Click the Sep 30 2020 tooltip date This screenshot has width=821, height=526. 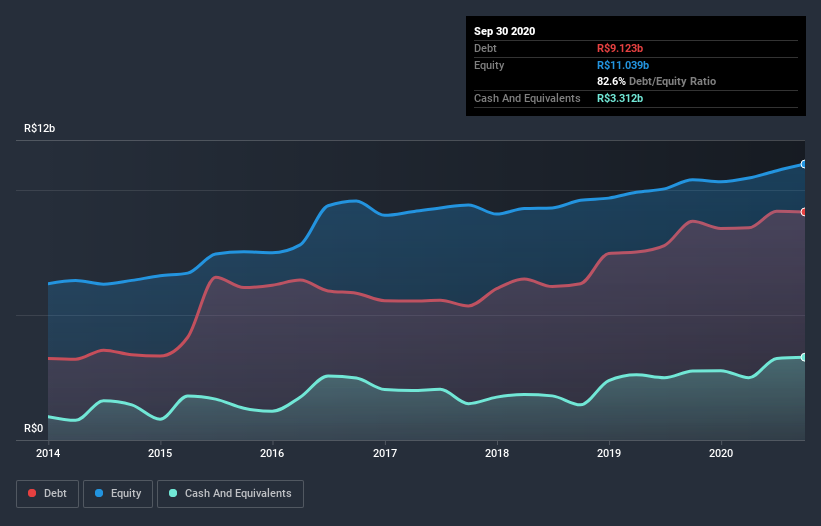tap(504, 31)
